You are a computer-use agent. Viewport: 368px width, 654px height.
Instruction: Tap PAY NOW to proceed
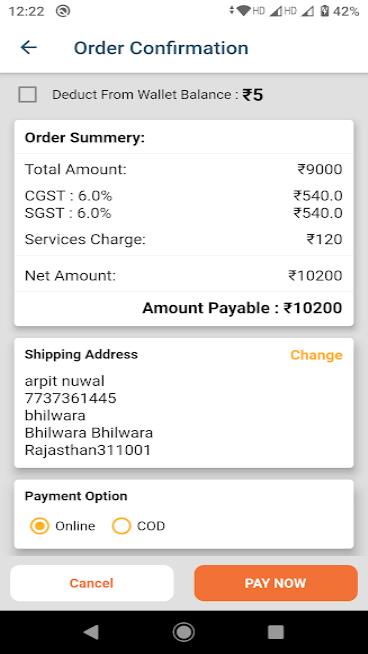(276, 583)
